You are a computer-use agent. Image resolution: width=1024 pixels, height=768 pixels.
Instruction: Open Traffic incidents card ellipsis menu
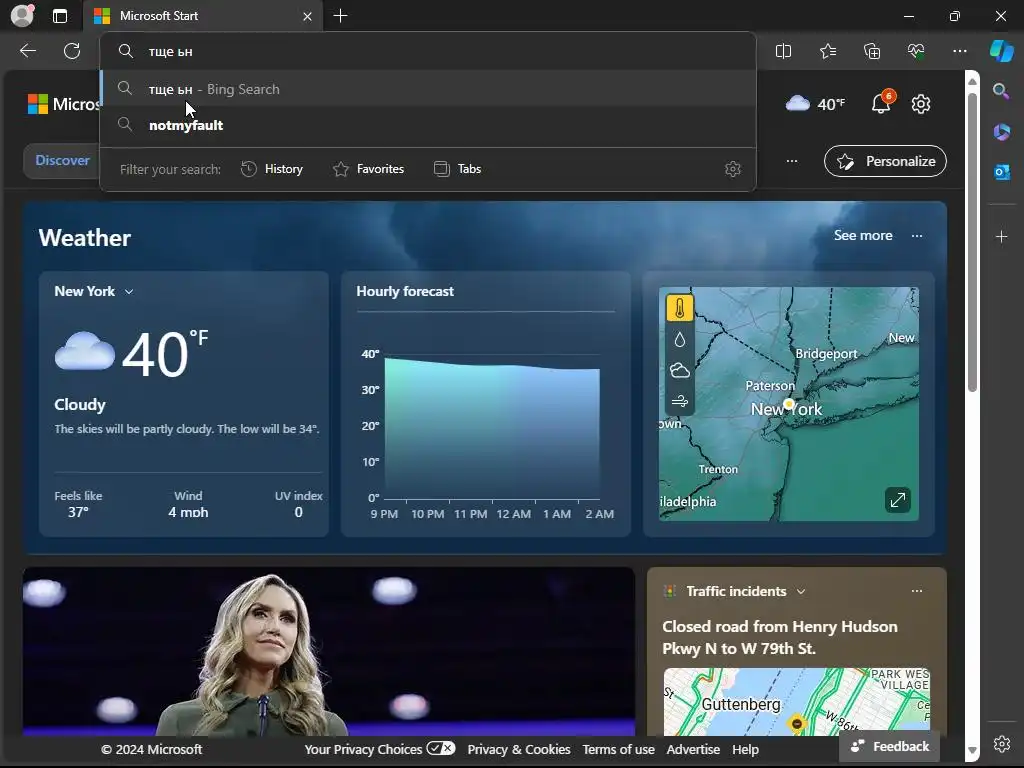coord(917,591)
